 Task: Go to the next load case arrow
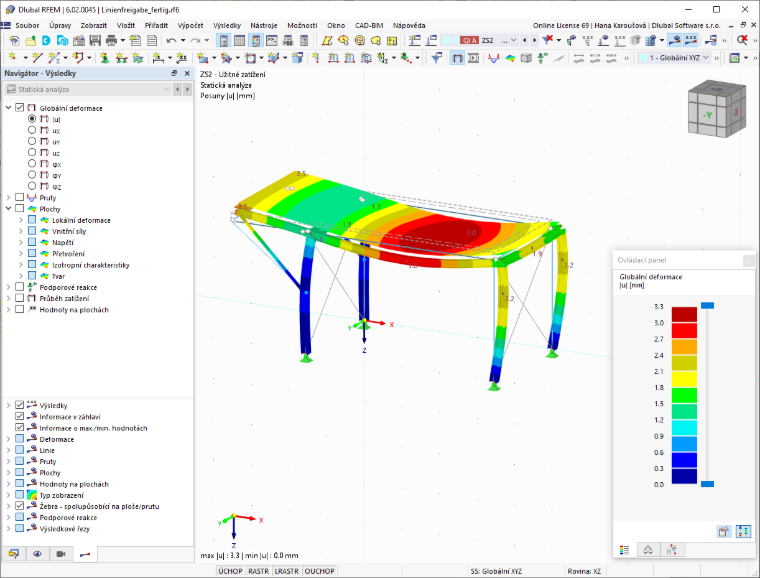coord(534,41)
